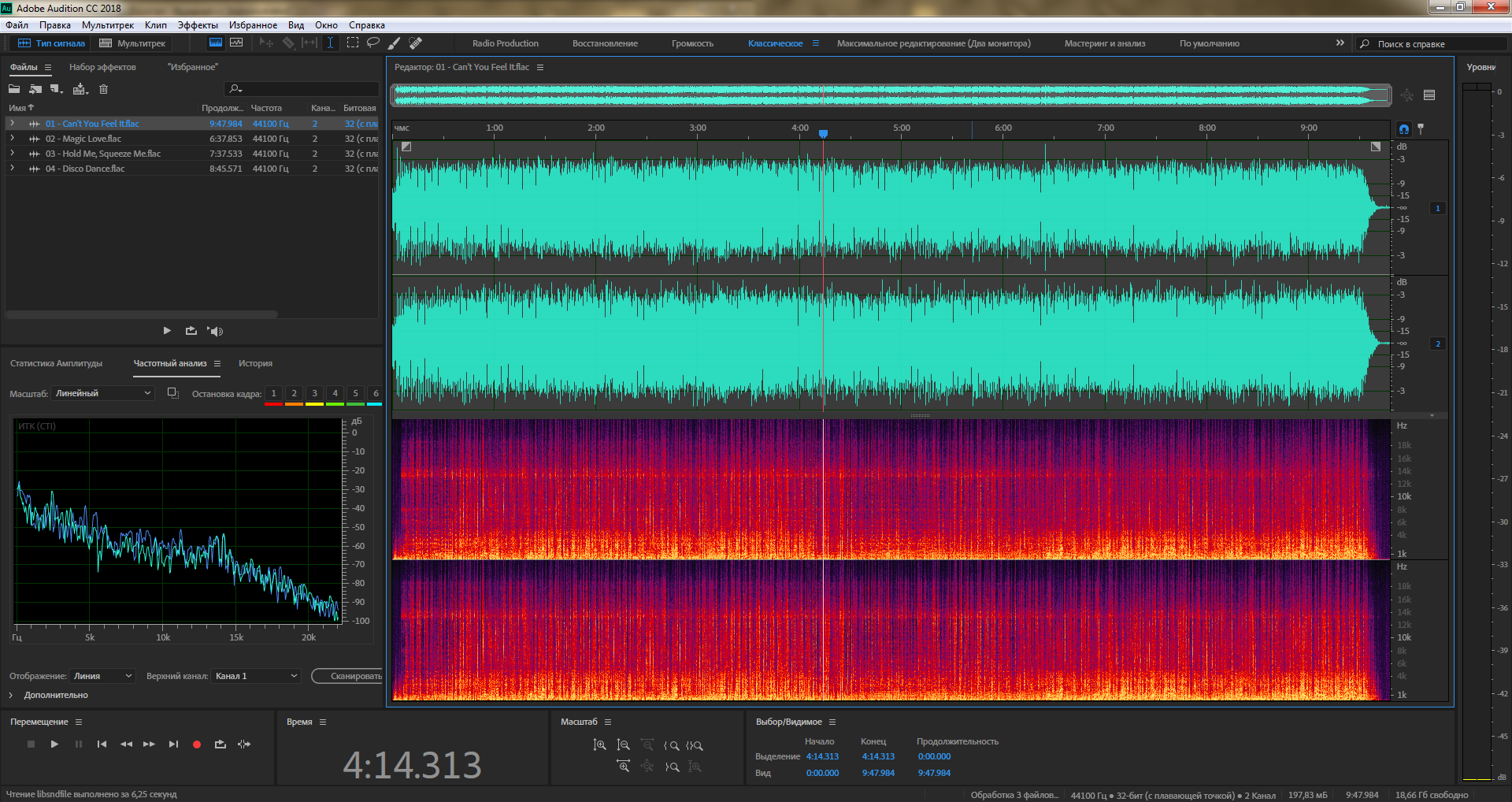Select 03 - Hold Me, Squeeze Me.flac file

(102, 154)
